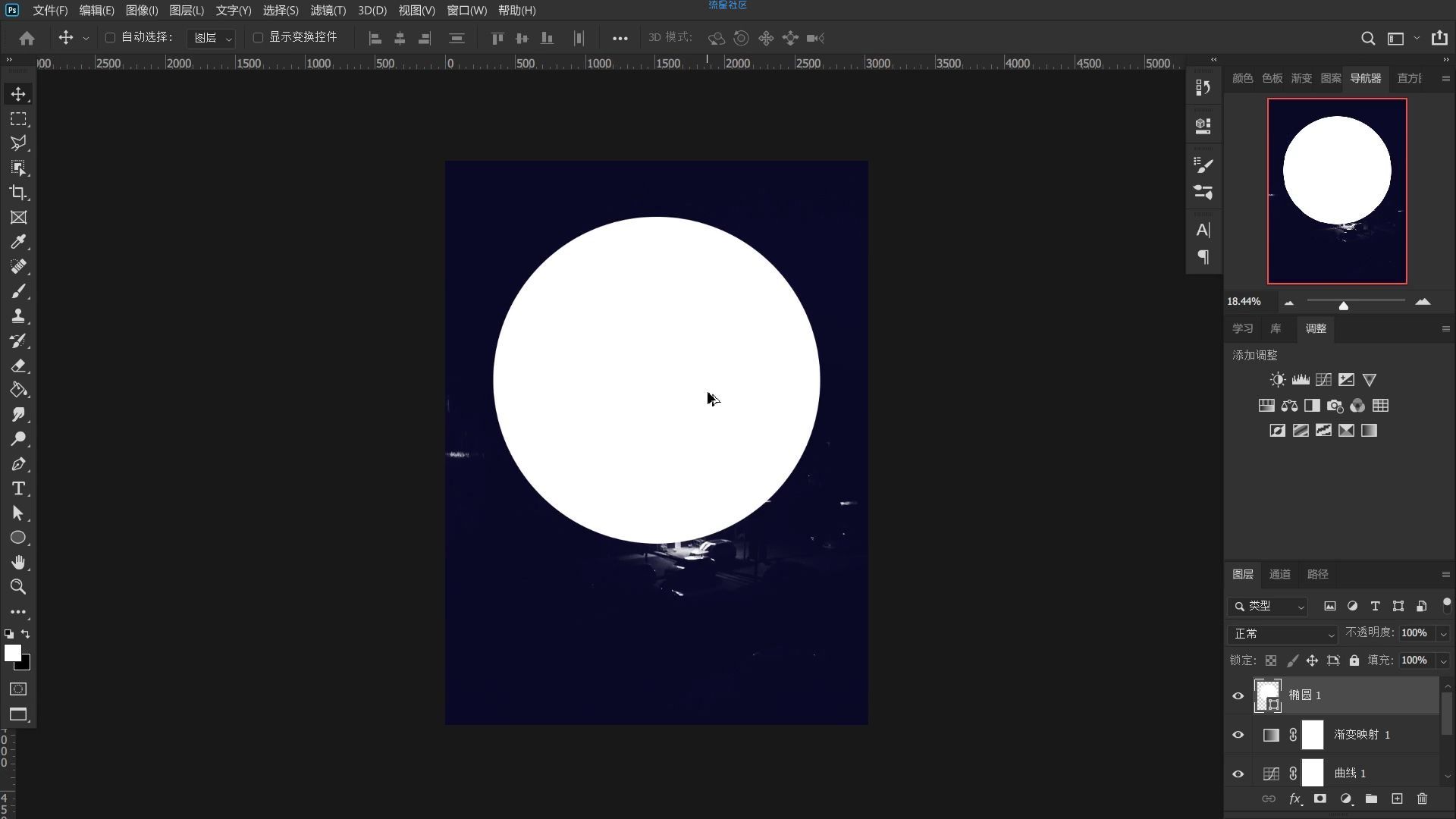Click the delete layer trash icon
Image resolution: width=1456 pixels, height=819 pixels.
(1422, 799)
